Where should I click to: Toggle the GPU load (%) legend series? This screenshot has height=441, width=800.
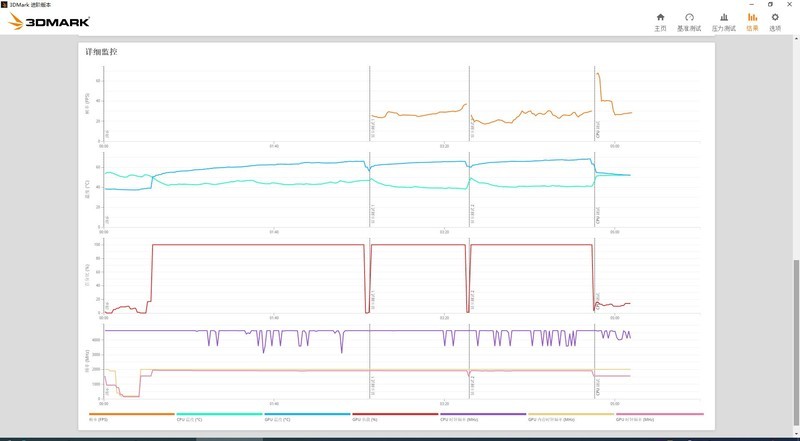tap(395, 416)
